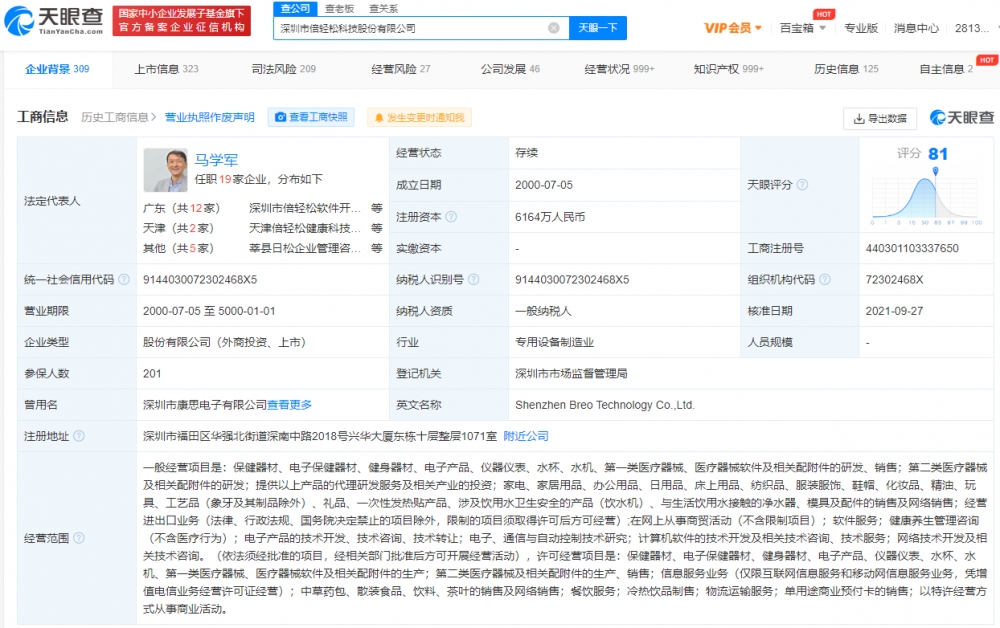This screenshot has height=628, width=1000.
Task: Click 等 next to 广东 companies
Action: pyautogui.click(x=377, y=208)
